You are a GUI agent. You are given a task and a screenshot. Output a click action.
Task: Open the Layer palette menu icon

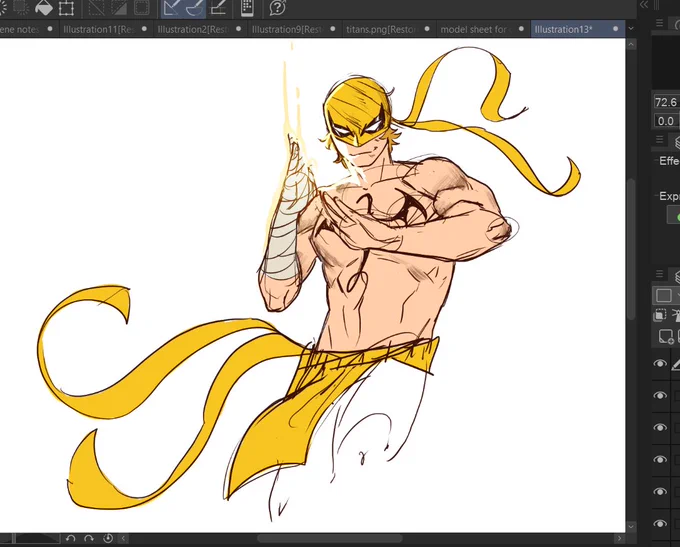tap(660, 274)
